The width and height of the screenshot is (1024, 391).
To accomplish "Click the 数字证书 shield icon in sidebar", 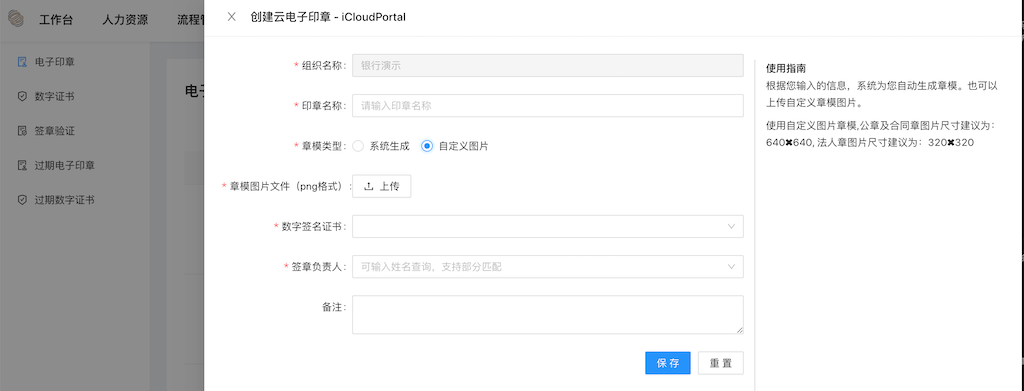I will coord(22,97).
